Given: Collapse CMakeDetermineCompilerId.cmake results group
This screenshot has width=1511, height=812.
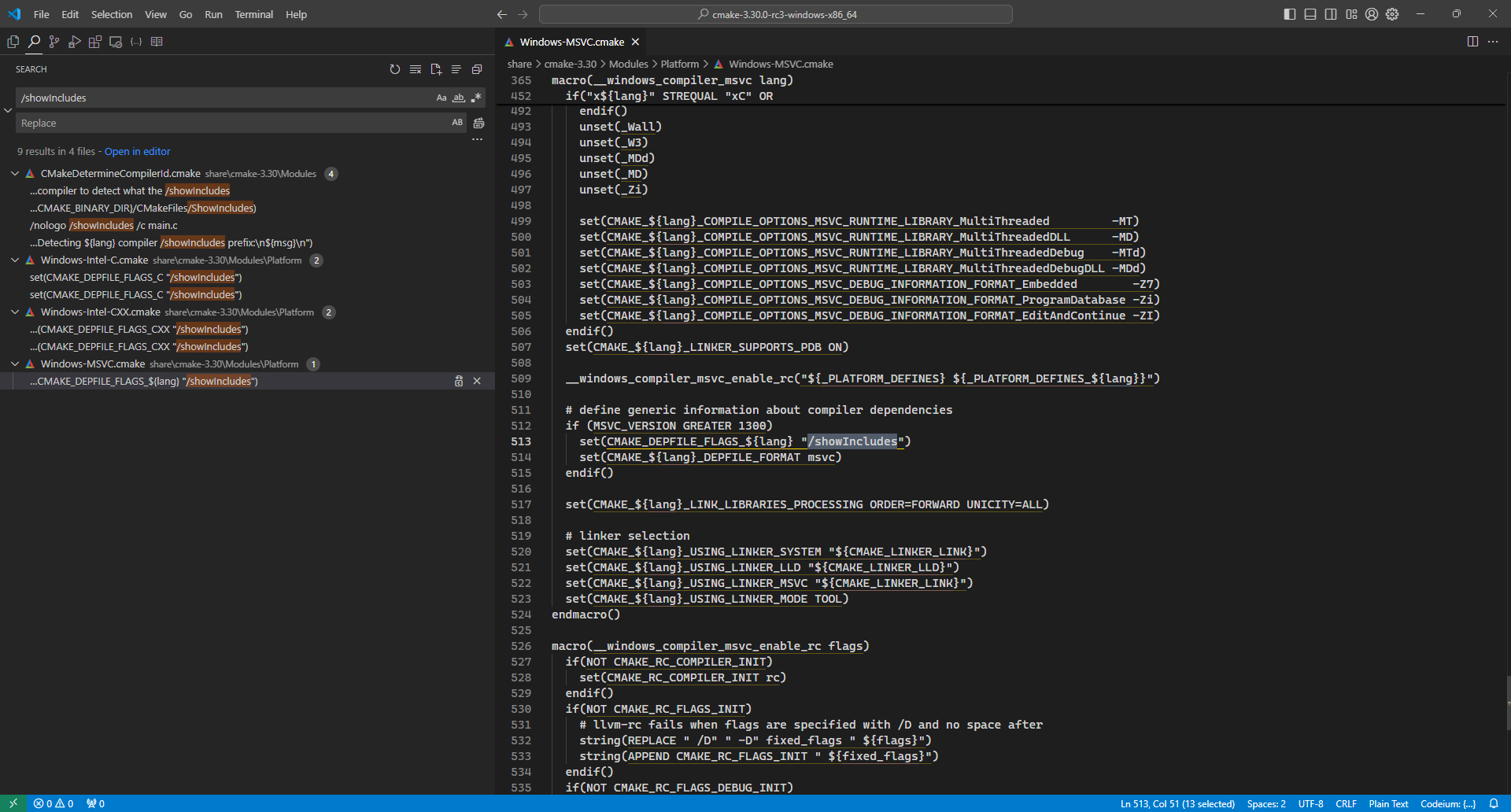Looking at the screenshot, I should click(x=15, y=174).
